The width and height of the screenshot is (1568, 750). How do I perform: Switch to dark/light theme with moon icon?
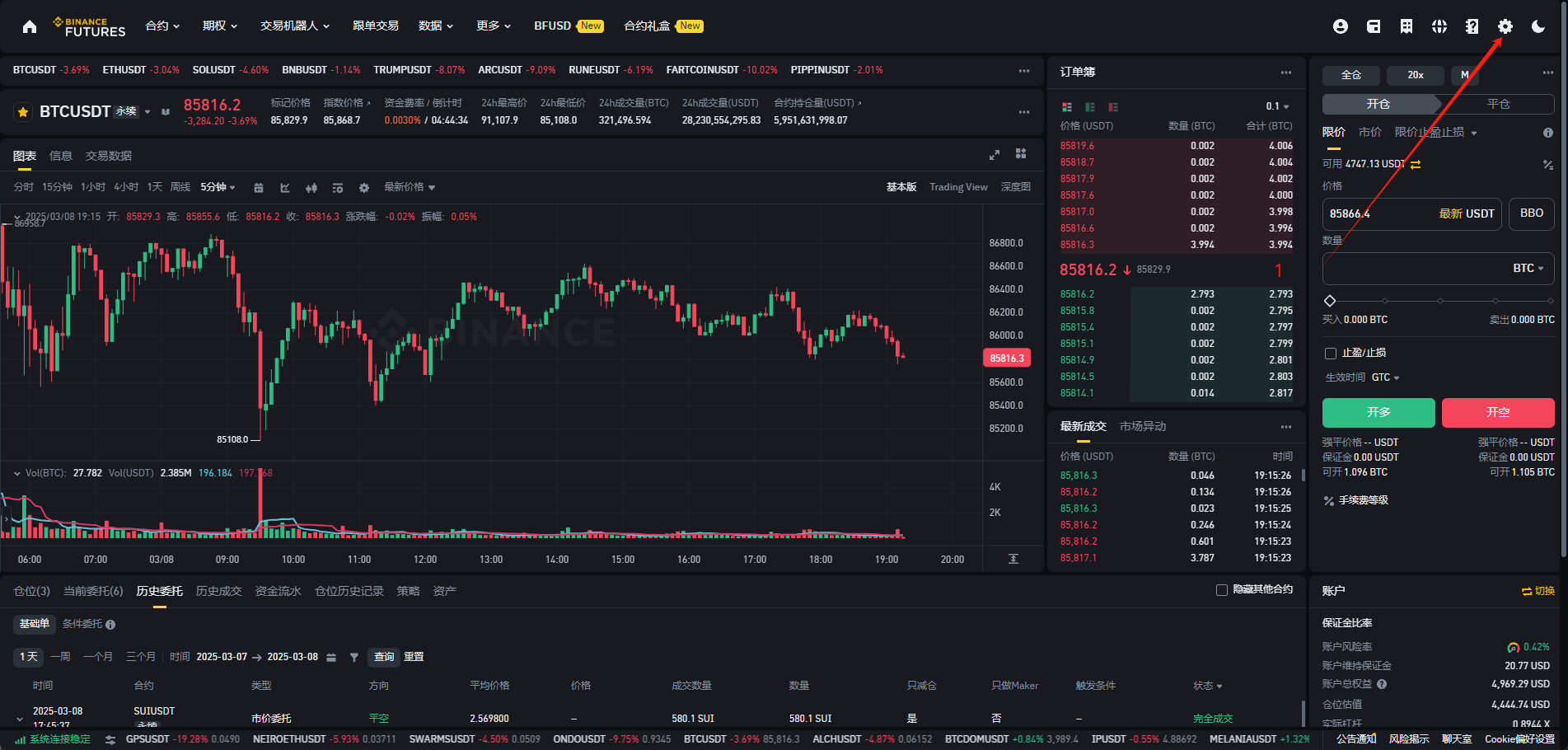[1538, 26]
